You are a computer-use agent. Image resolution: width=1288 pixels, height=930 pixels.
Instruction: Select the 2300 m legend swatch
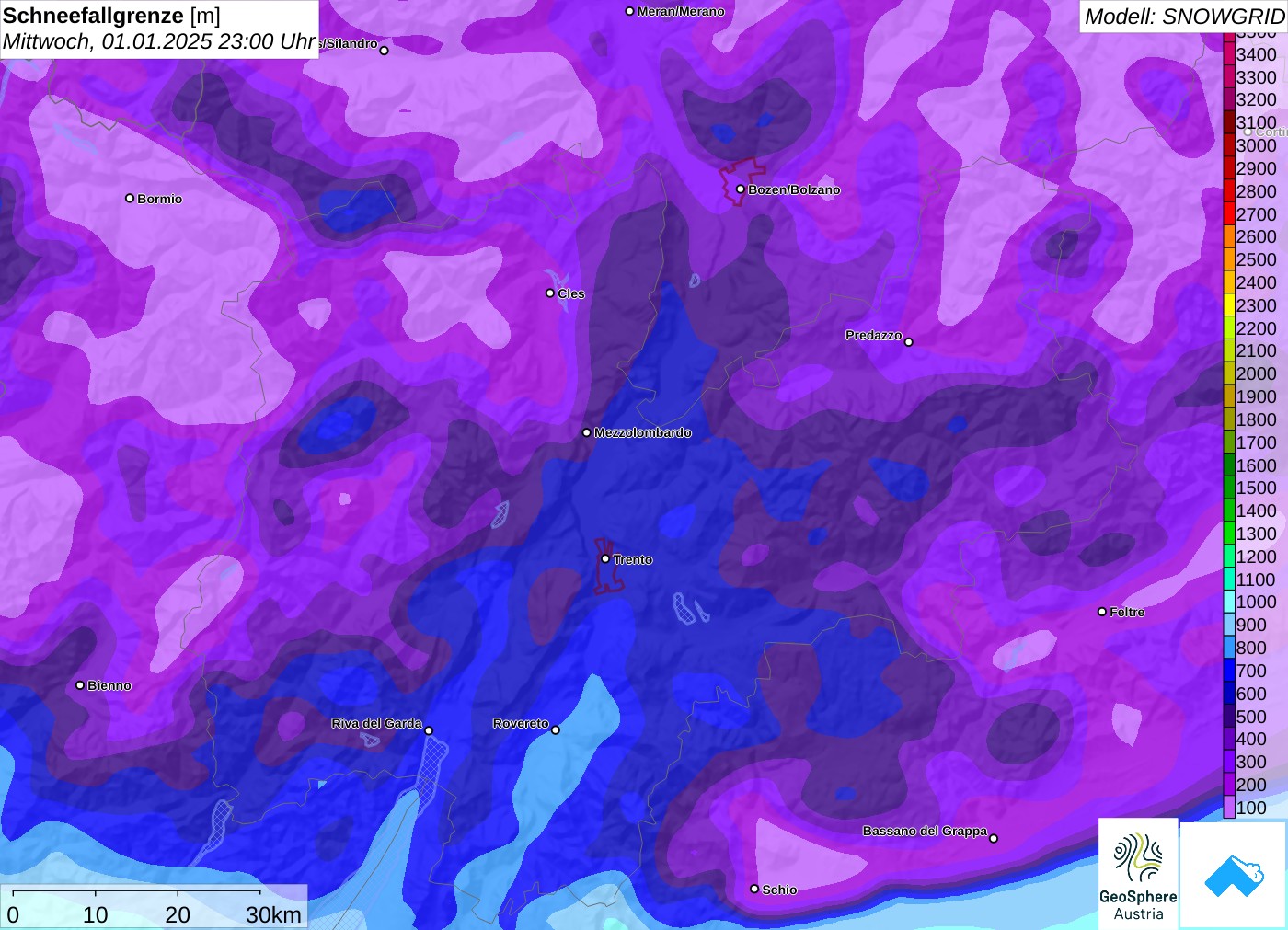tap(1229, 305)
